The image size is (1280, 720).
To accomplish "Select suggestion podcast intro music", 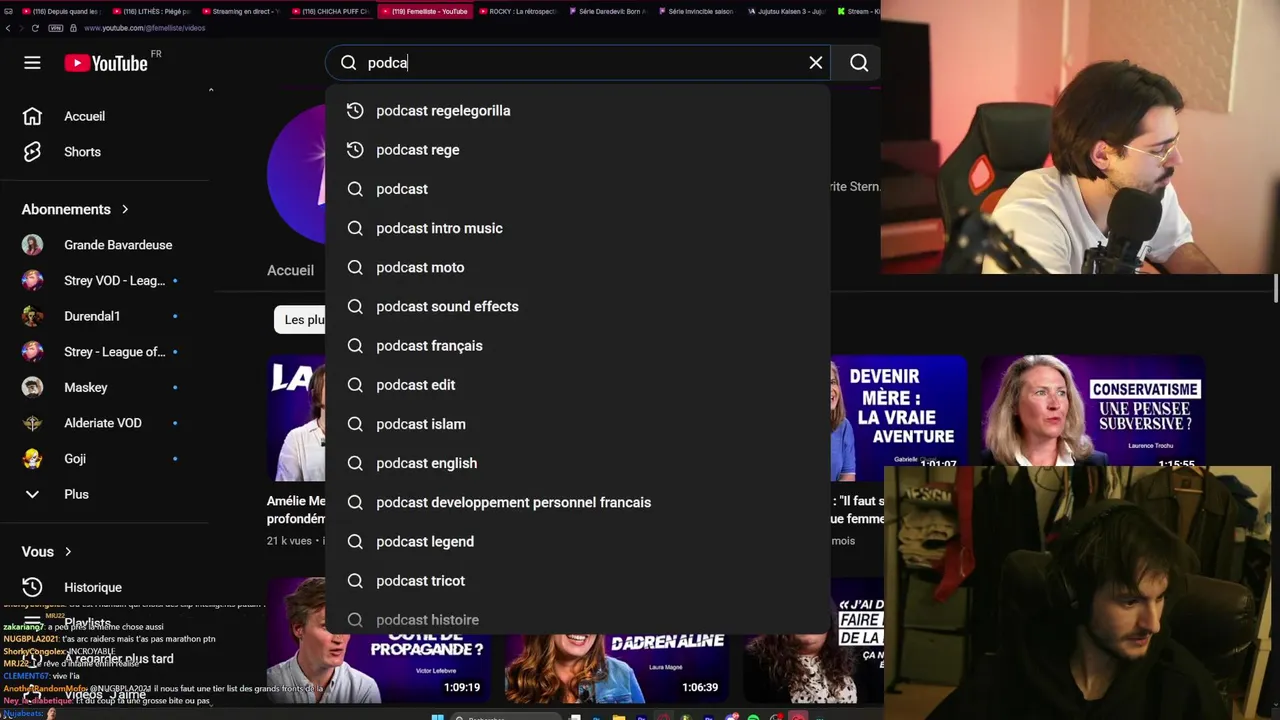I will point(578,228).
